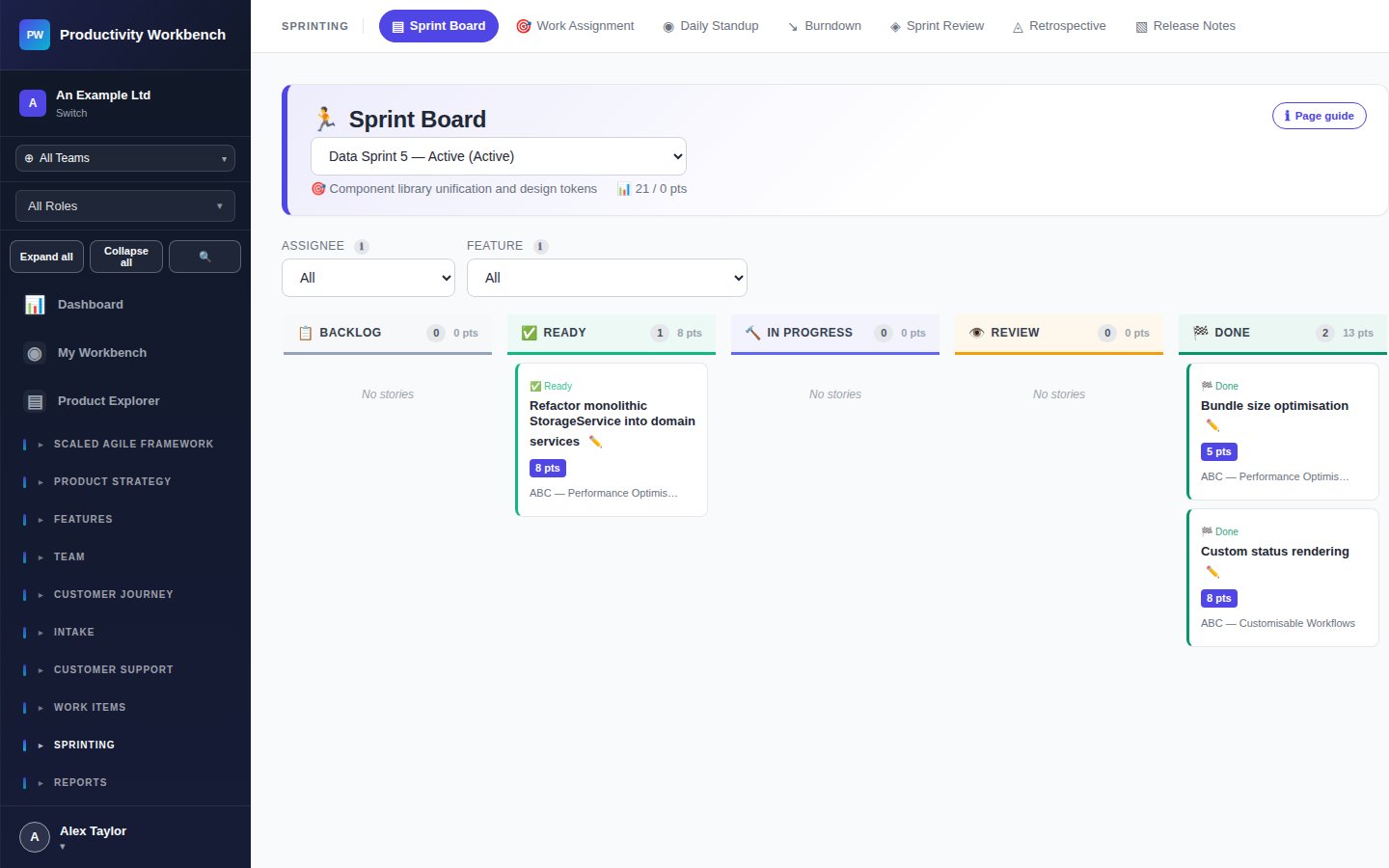Click the My Workbench circle icon

[x=35, y=353]
